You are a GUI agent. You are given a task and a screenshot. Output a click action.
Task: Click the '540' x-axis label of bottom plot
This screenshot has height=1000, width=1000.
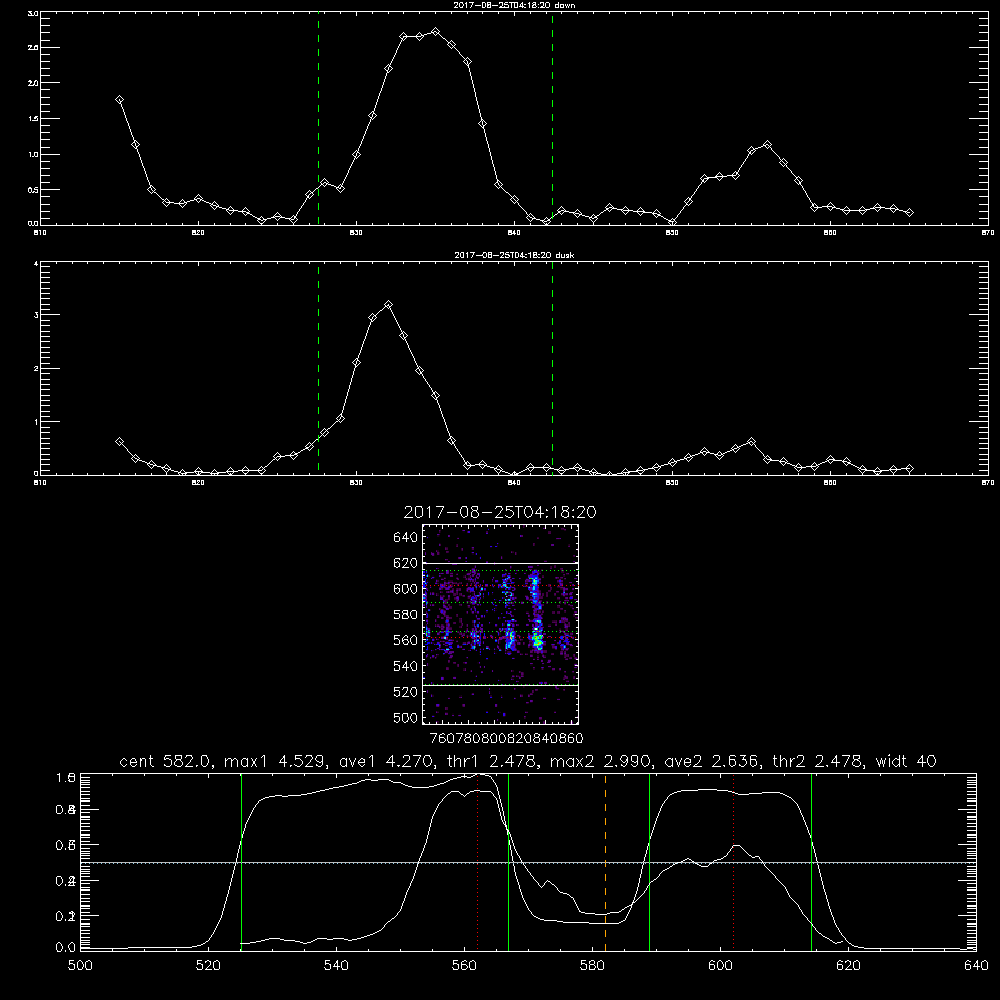(336, 966)
